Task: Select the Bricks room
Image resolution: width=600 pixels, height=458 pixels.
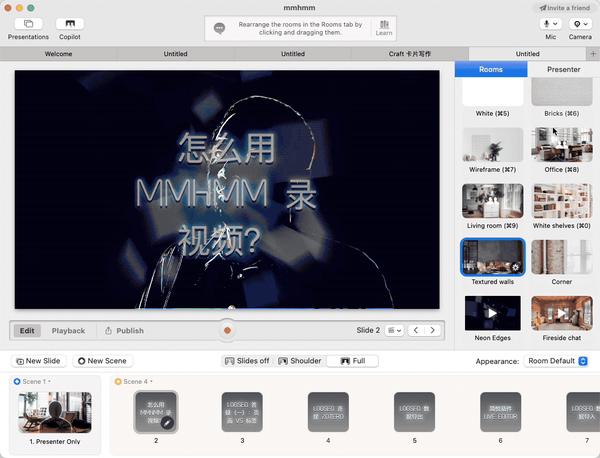Action: [562, 92]
